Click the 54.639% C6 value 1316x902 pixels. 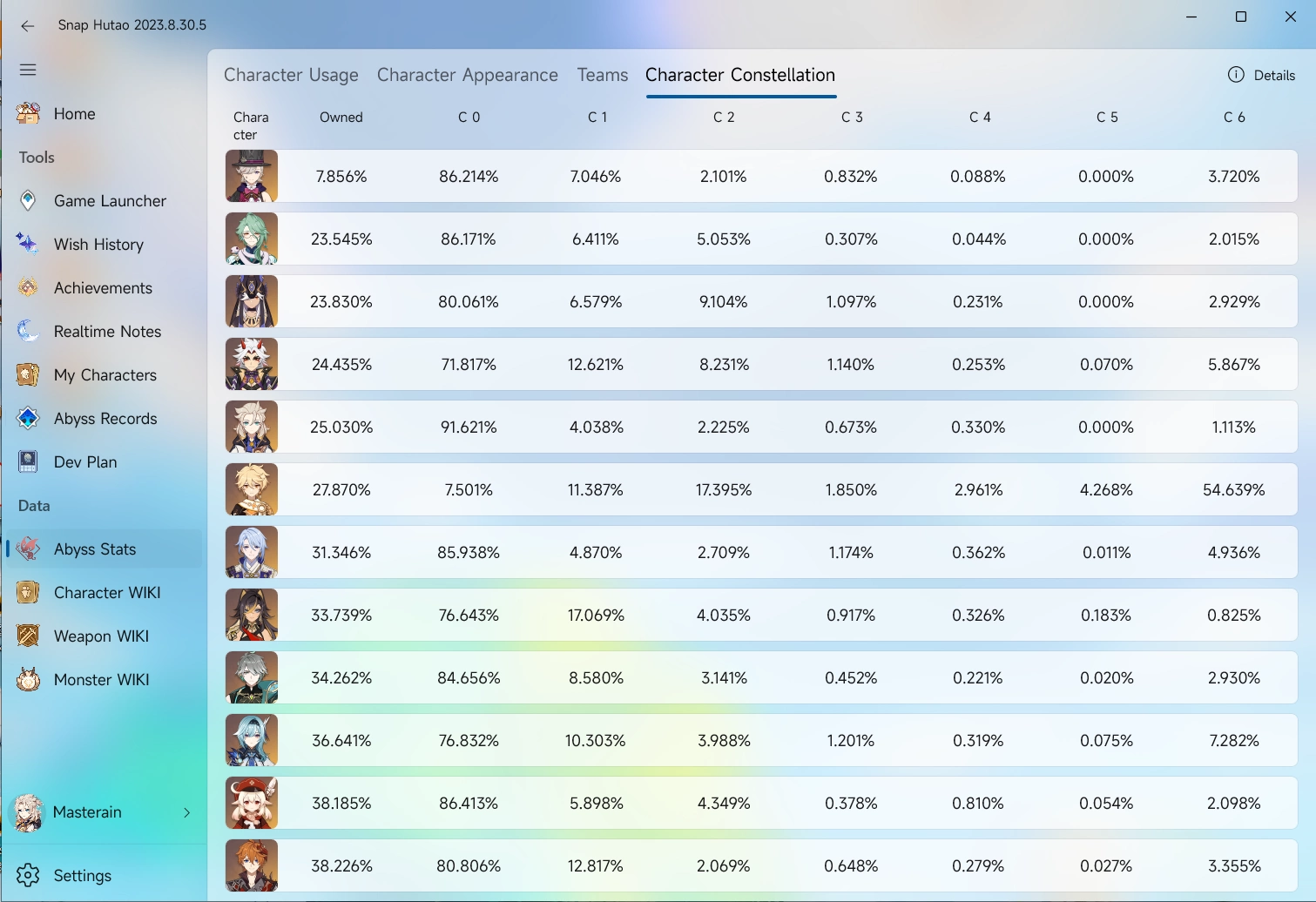[1234, 490]
